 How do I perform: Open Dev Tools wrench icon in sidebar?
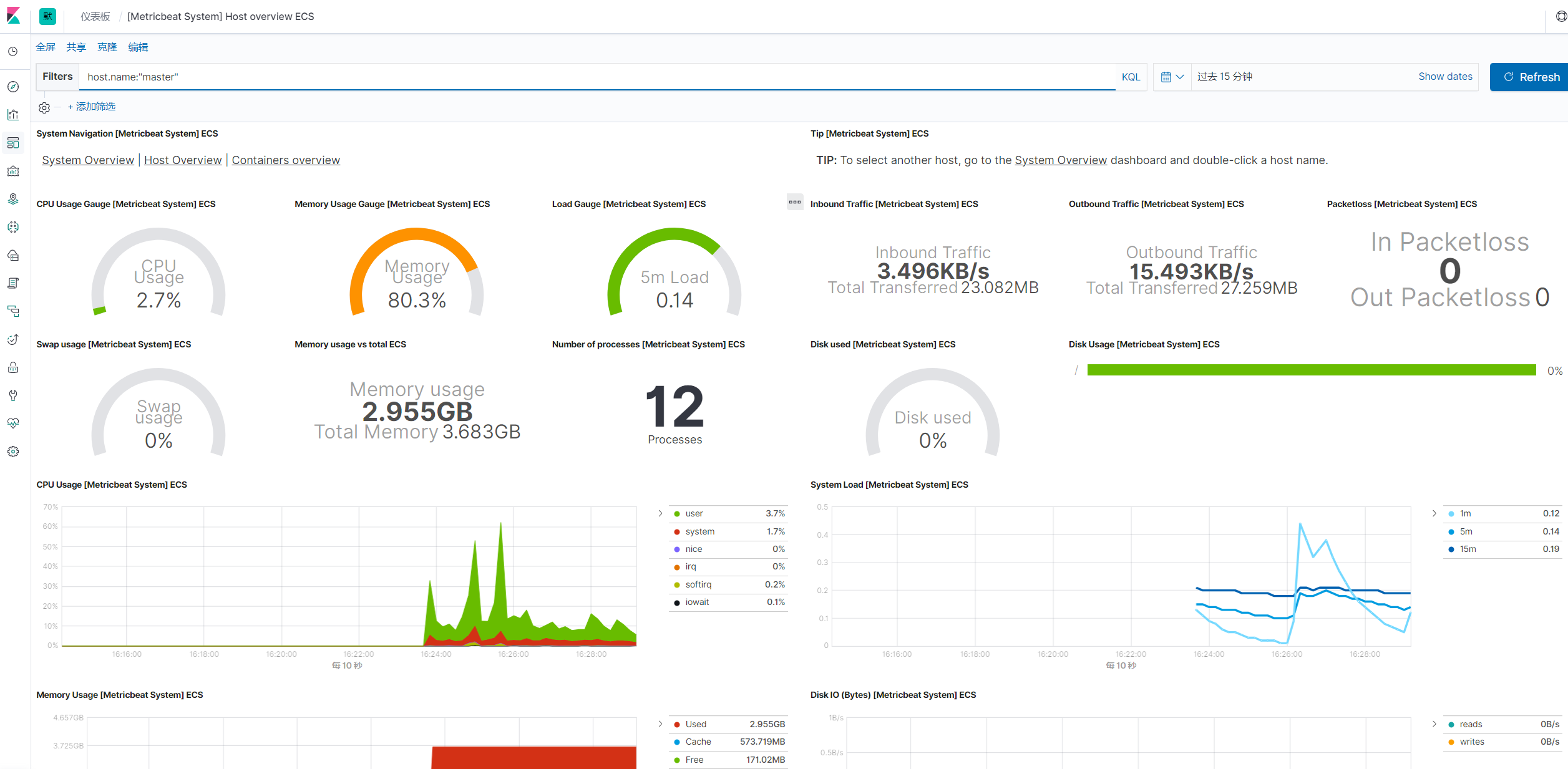pyautogui.click(x=13, y=395)
